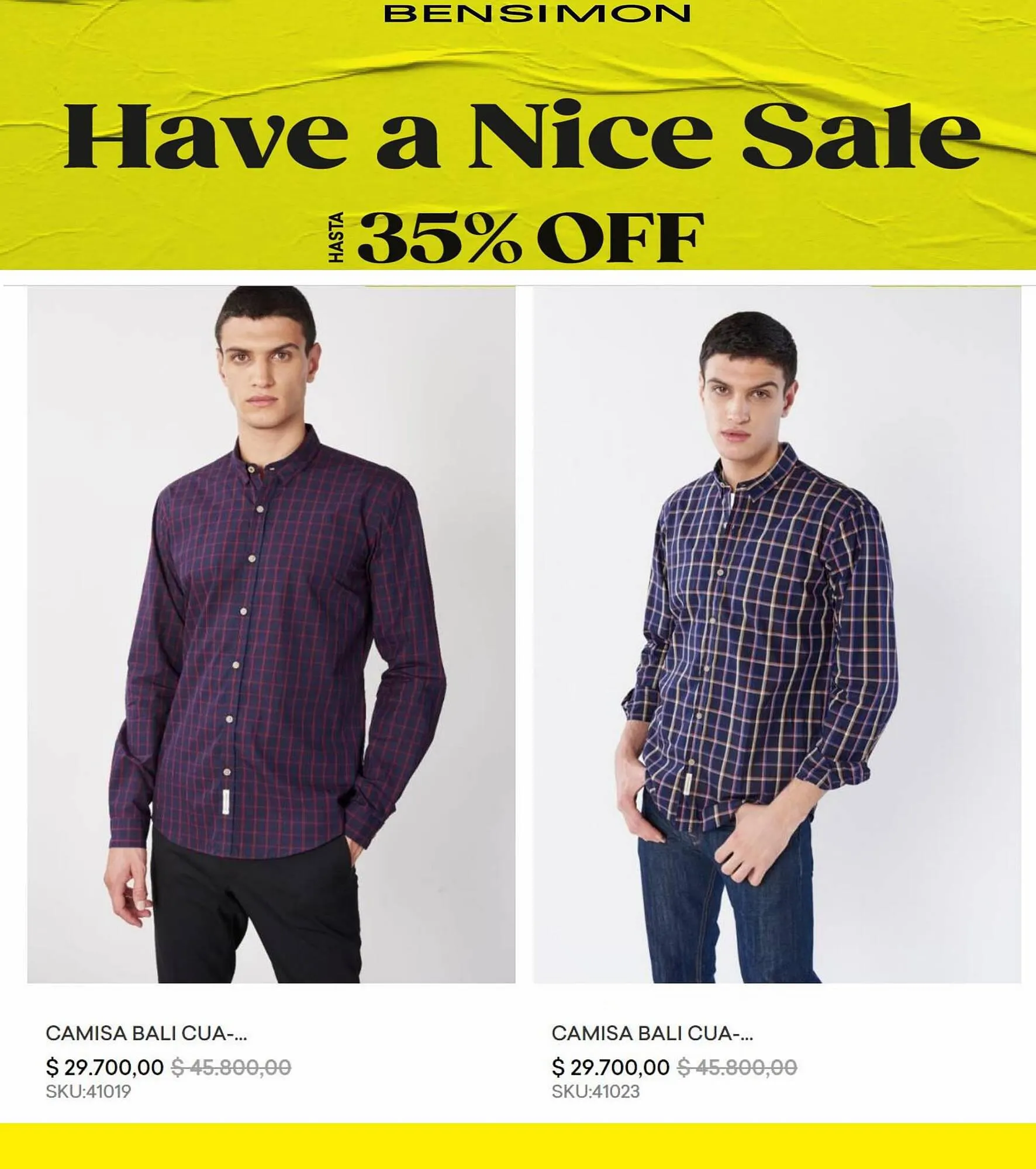Click the crossed-out $ 45.800,00 above SKU:41019
Screen dimensions: 1036x1169
point(231,1068)
